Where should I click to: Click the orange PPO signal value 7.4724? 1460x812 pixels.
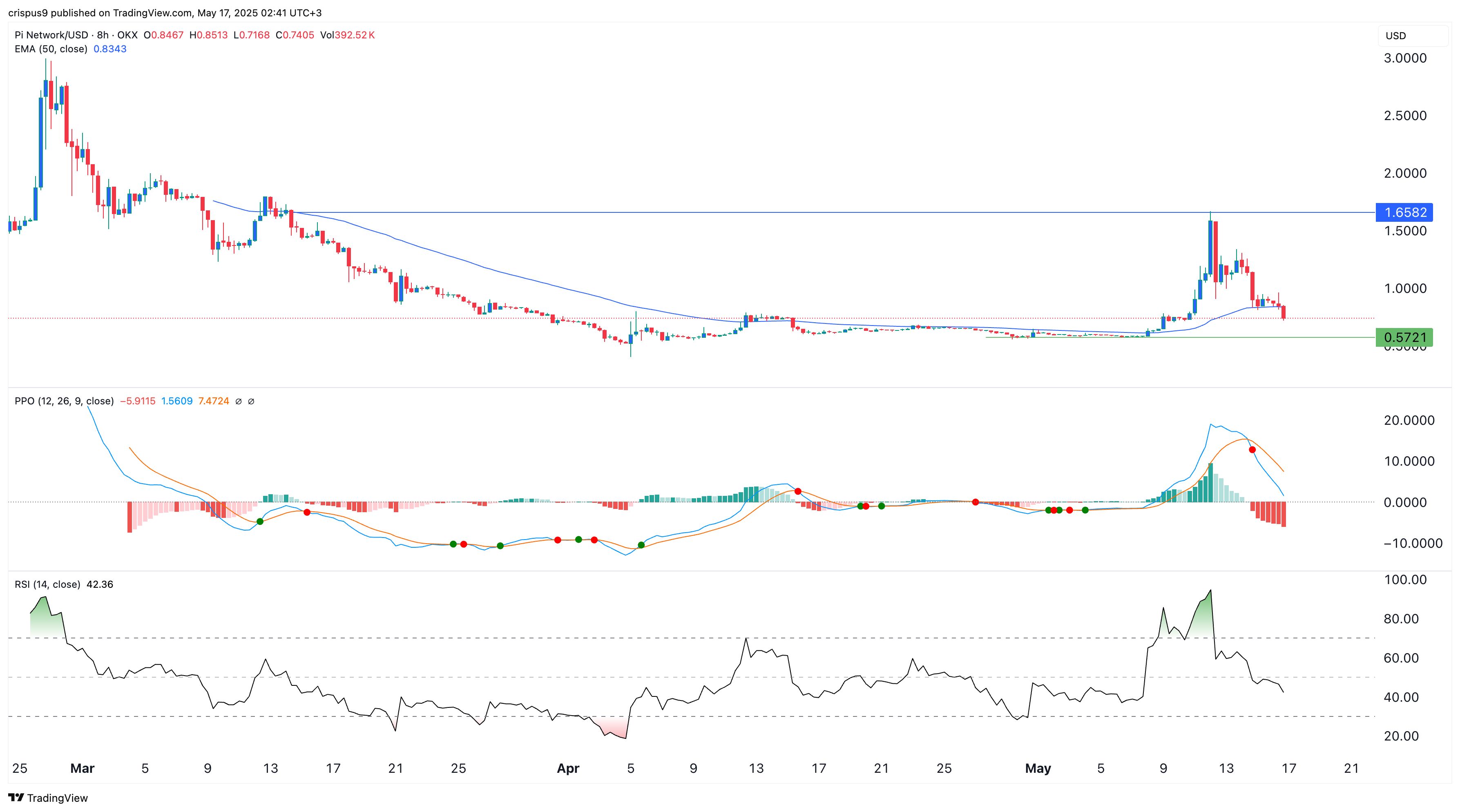click(x=214, y=401)
